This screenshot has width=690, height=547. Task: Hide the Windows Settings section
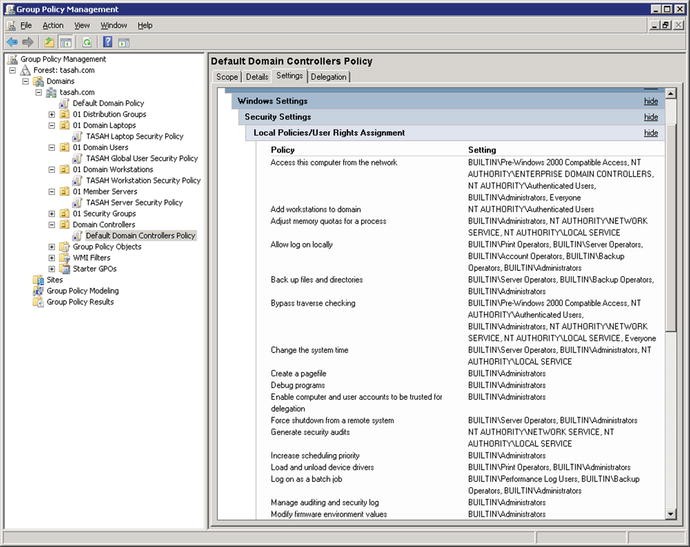(x=651, y=101)
